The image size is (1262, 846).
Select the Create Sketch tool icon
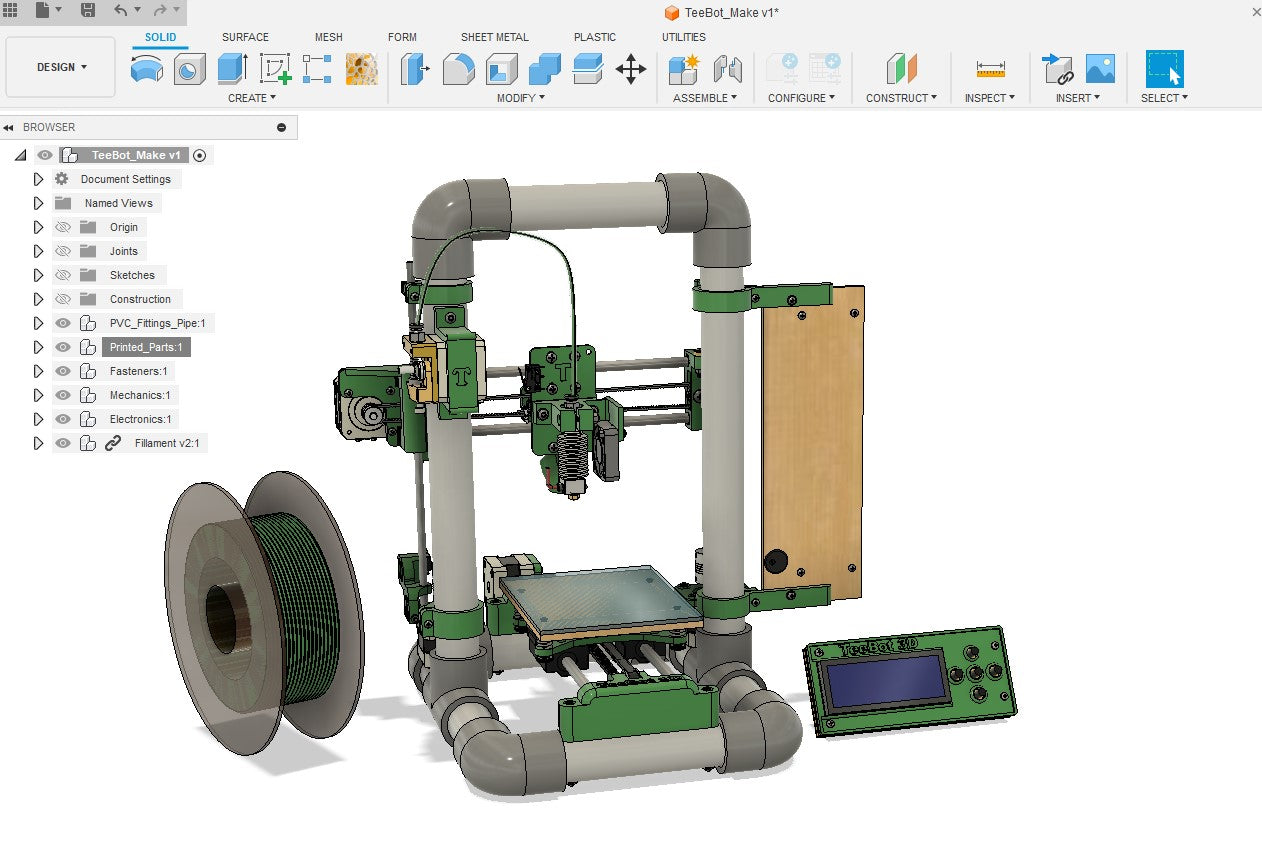tap(275, 69)
